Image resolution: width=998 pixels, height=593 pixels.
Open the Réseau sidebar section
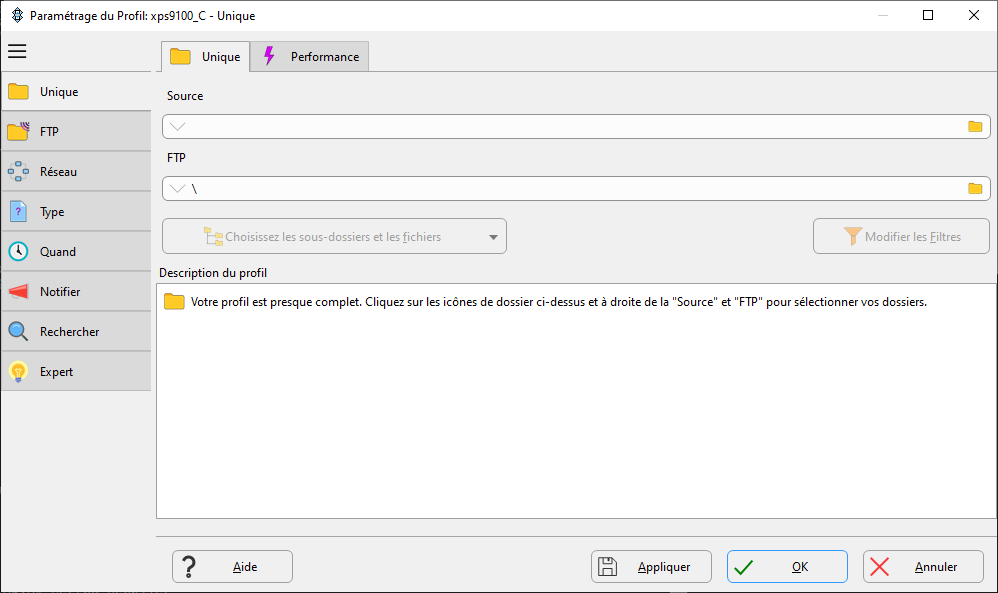(x=76, y=172)
